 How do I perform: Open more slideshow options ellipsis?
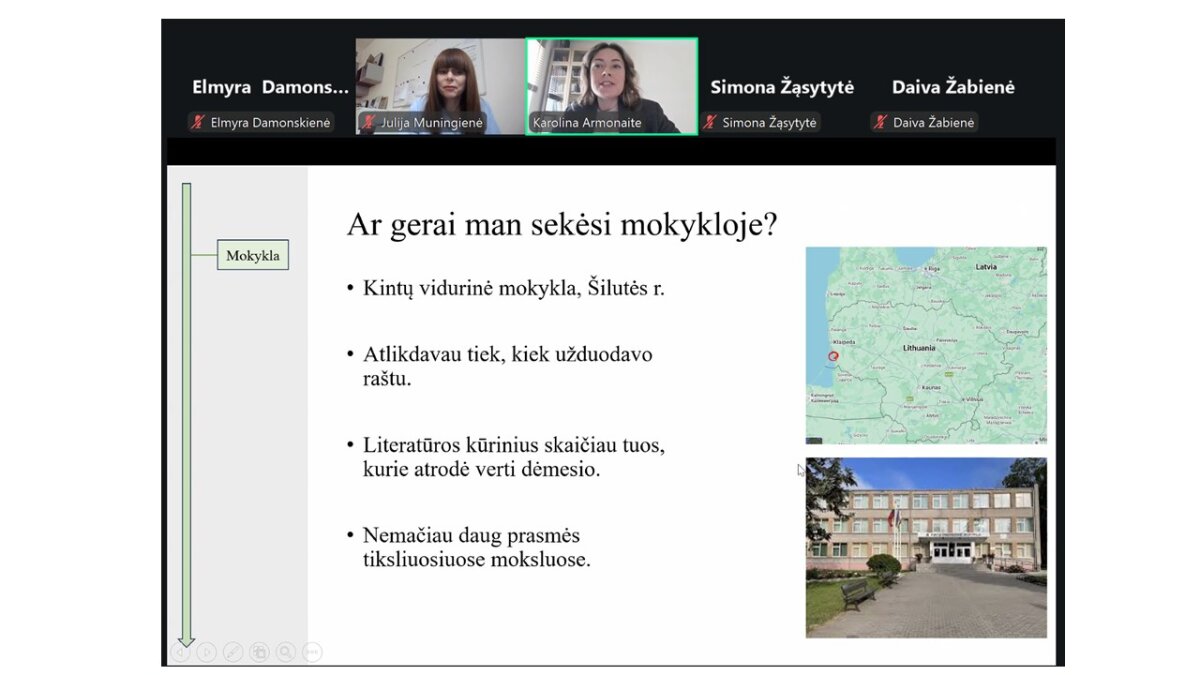[312, 652]
